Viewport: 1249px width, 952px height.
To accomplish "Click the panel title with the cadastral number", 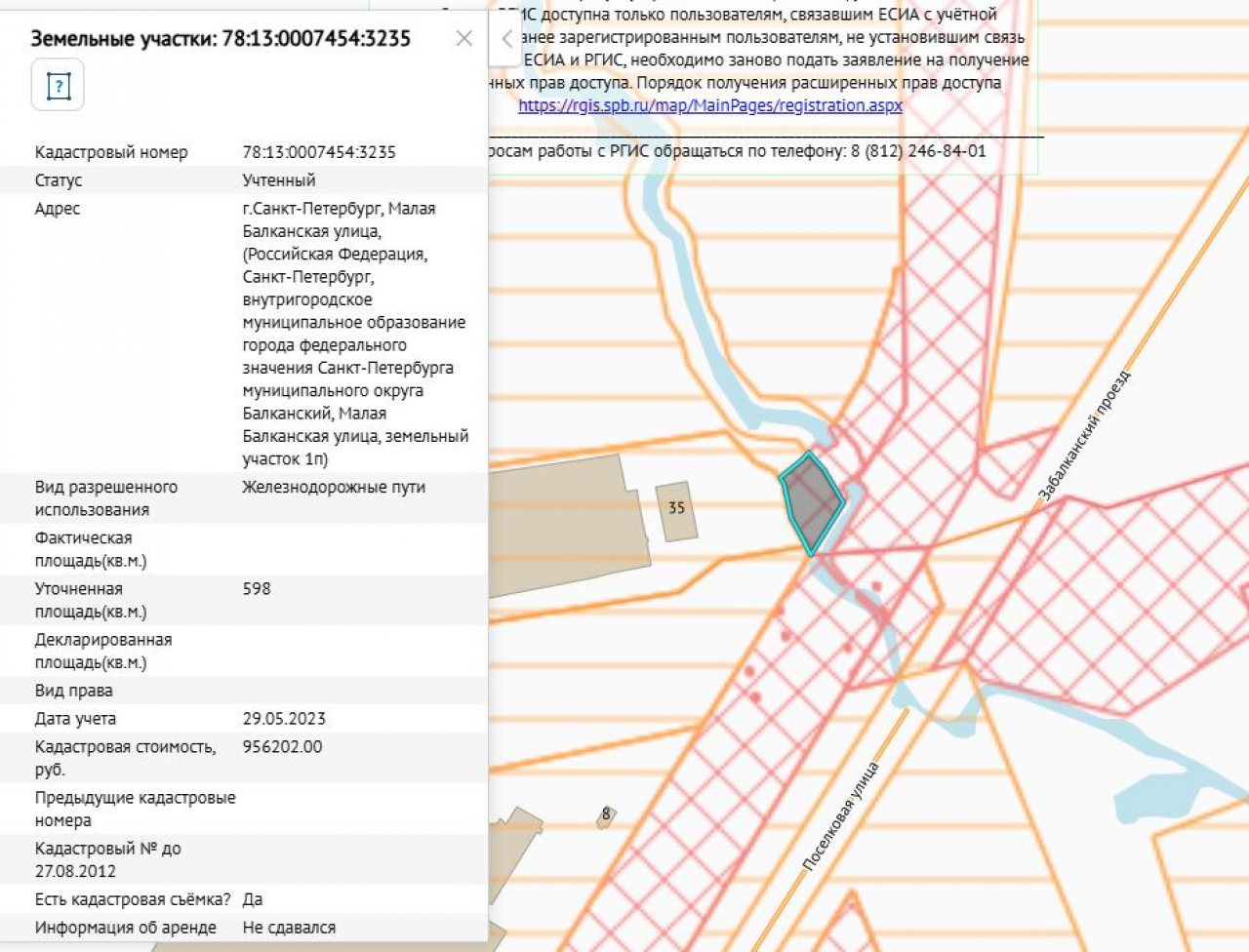I will (221, 39).
